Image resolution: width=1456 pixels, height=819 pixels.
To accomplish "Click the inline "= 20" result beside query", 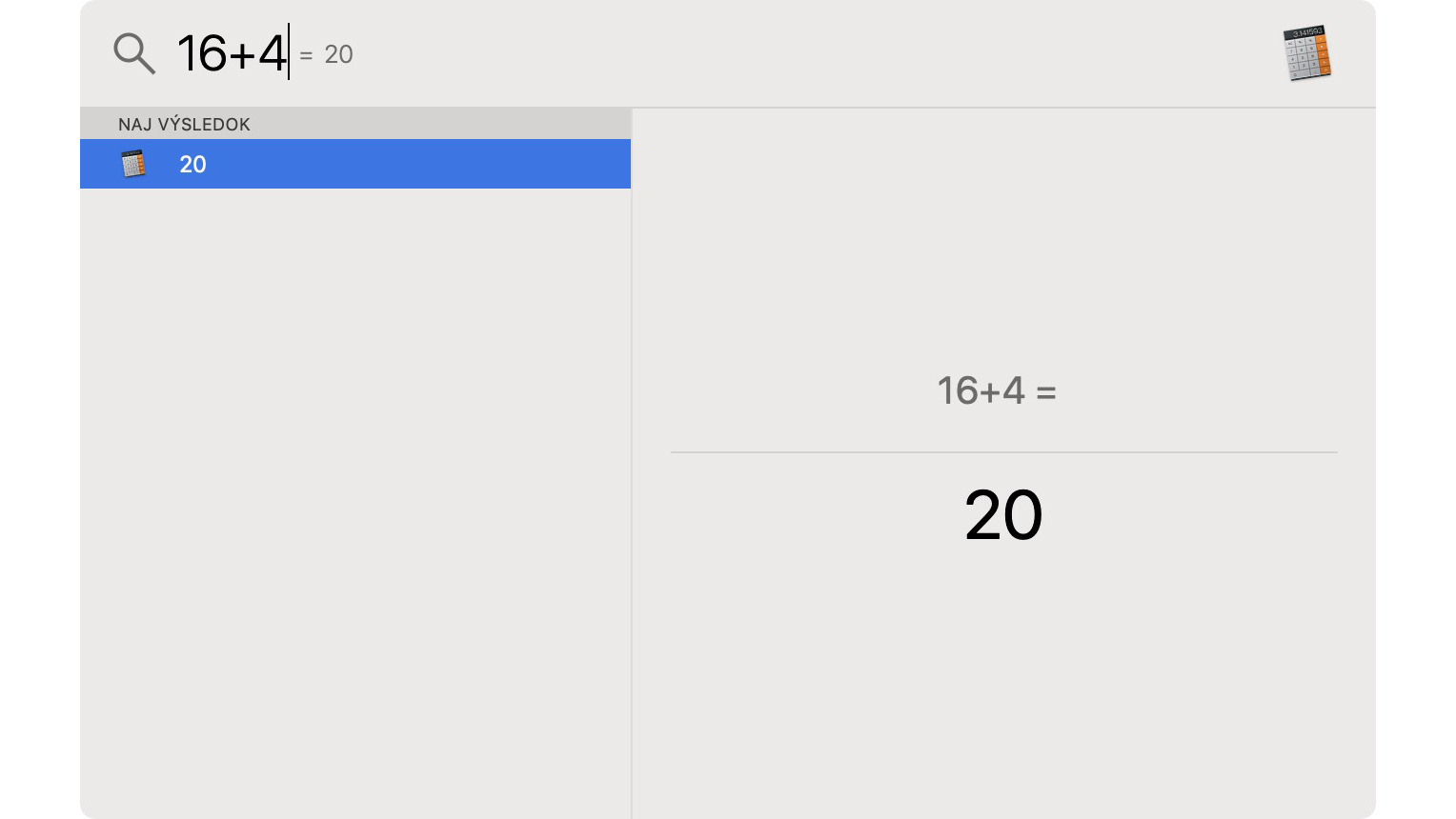I will [x=327, y=54].
